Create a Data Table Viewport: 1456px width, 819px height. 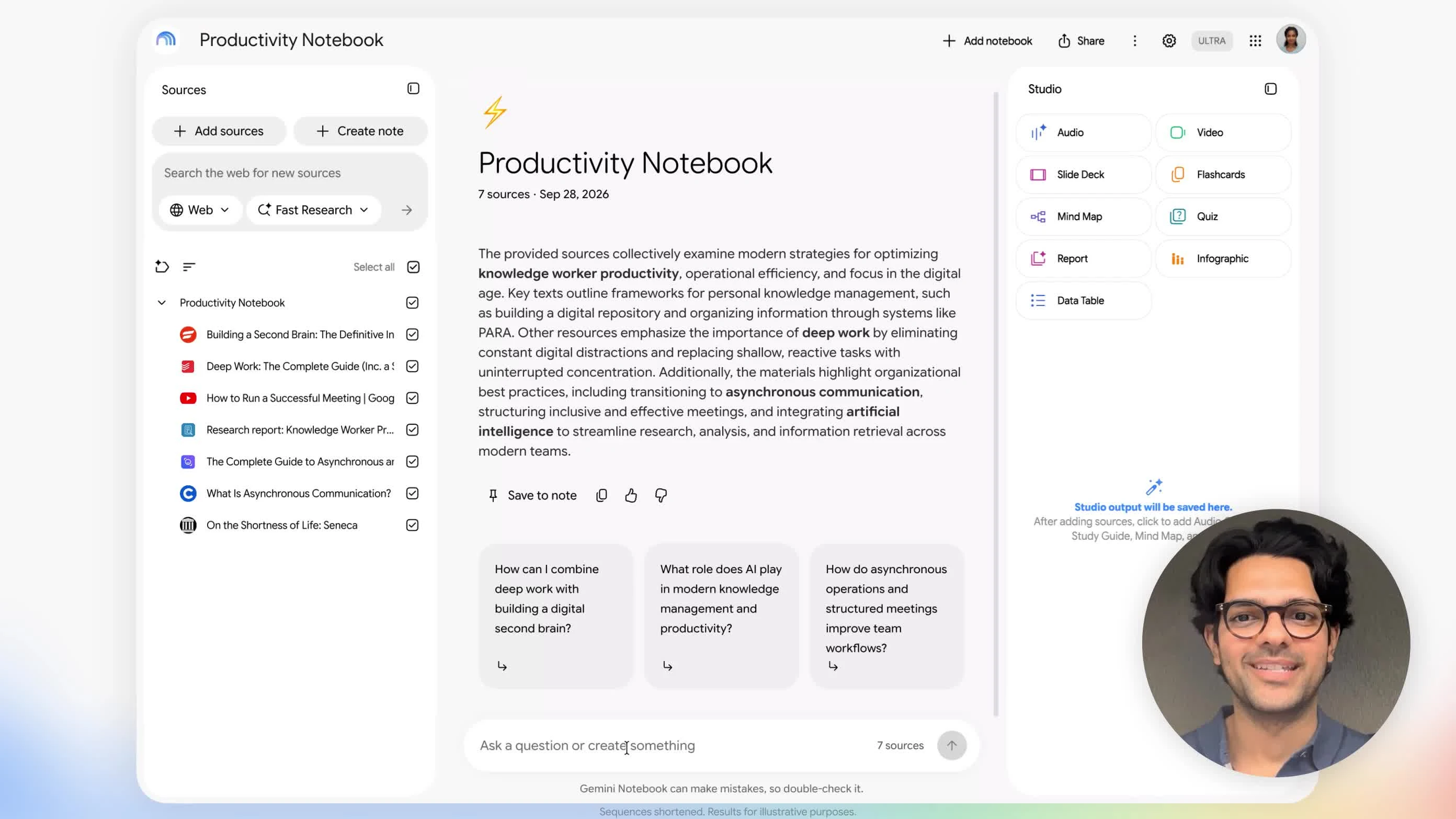pyautogui.click(x=1083, y=301)
